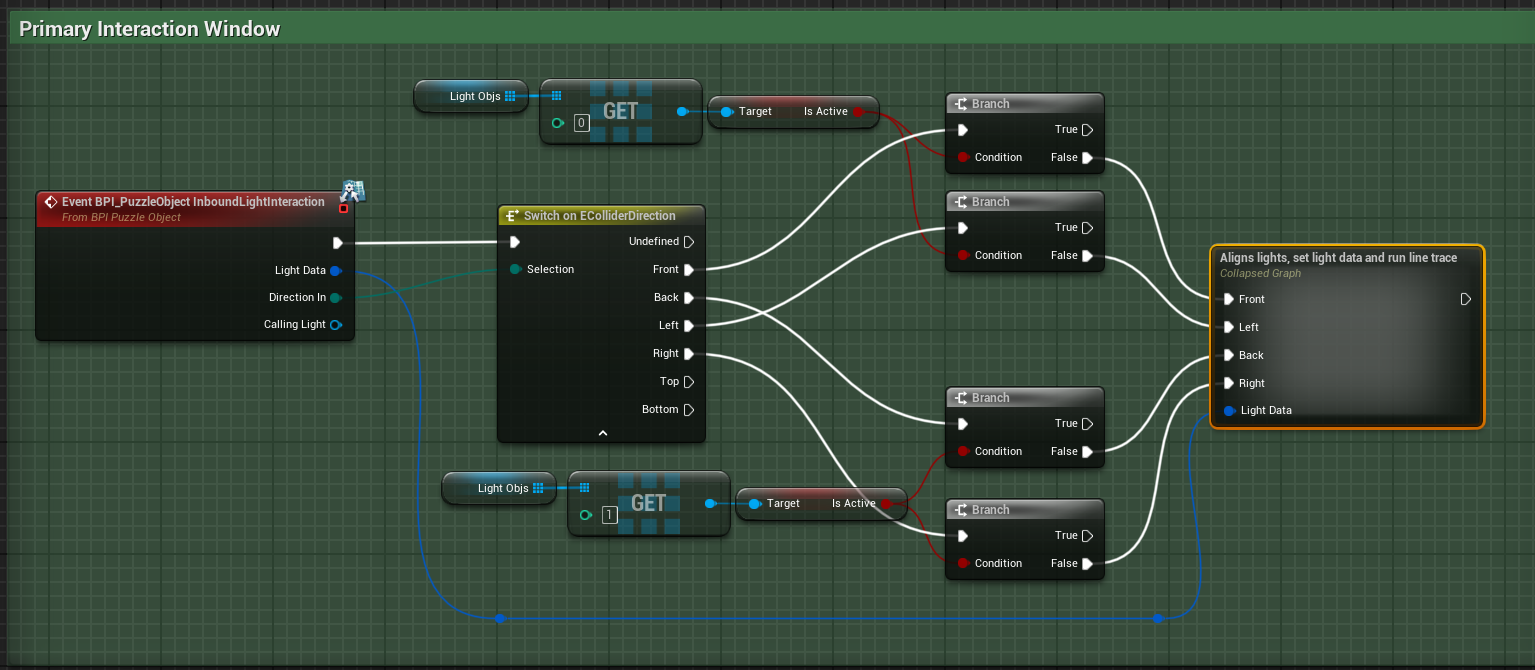
Task: Click the Direction In output pin
Action: (336, 298)
